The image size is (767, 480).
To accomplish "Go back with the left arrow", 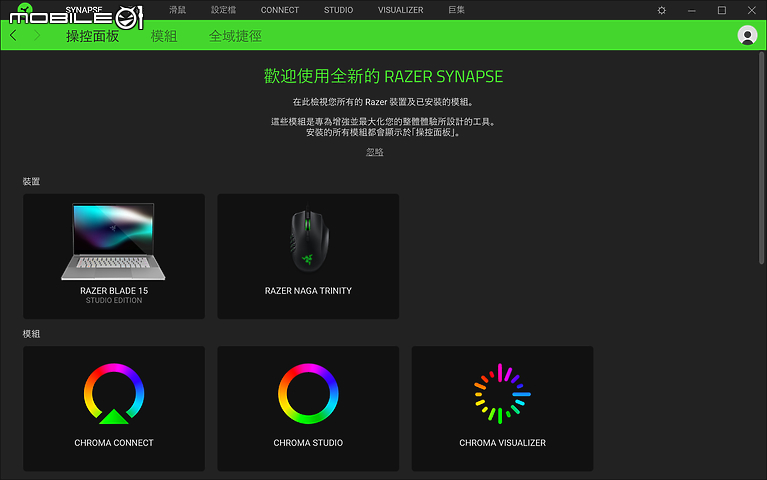I will [x=13, y=35].
